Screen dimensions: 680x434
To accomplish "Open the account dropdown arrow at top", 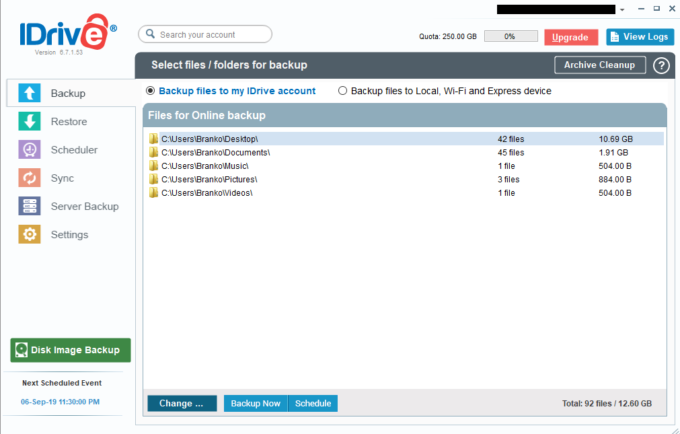I will pos(622,10).
